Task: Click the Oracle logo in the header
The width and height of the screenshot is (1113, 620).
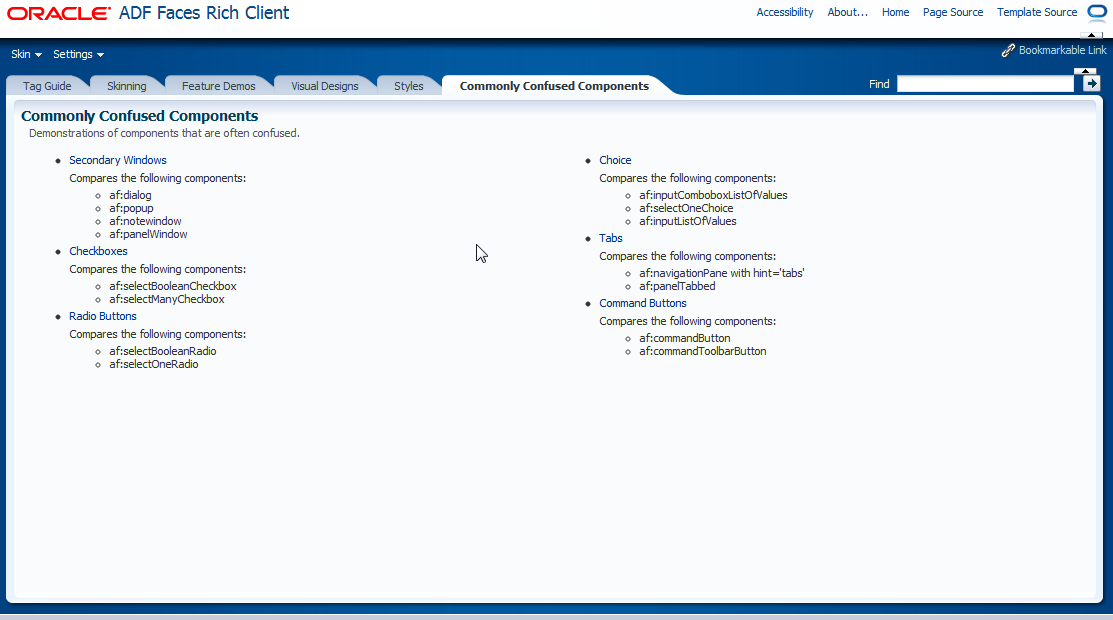Action: [x=59, y=13]
